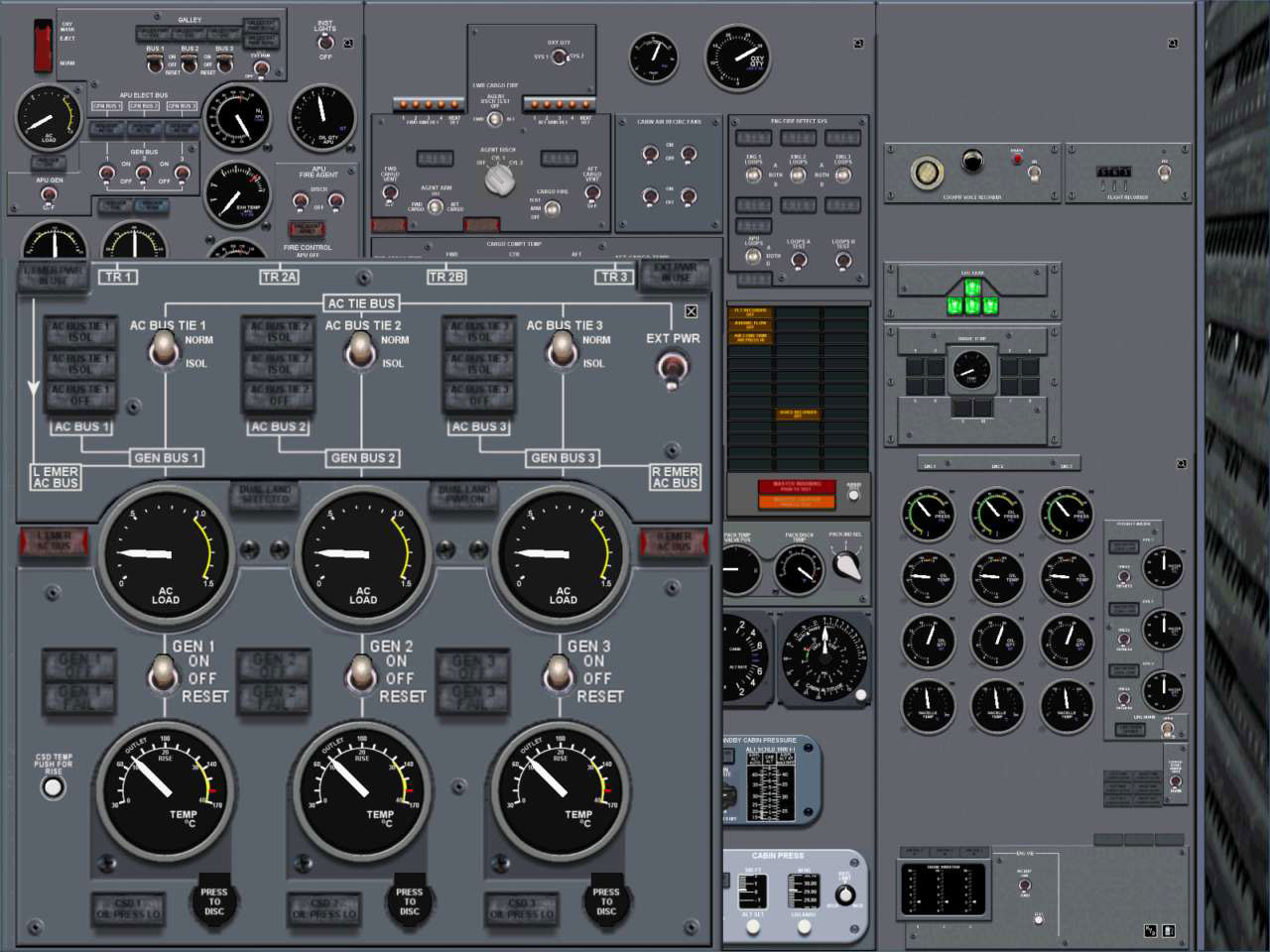The width and height of the screenshot is (1270, 952).
Task: Flip the AC BUS TIE 1 switch
Action: tap(163, 349)
